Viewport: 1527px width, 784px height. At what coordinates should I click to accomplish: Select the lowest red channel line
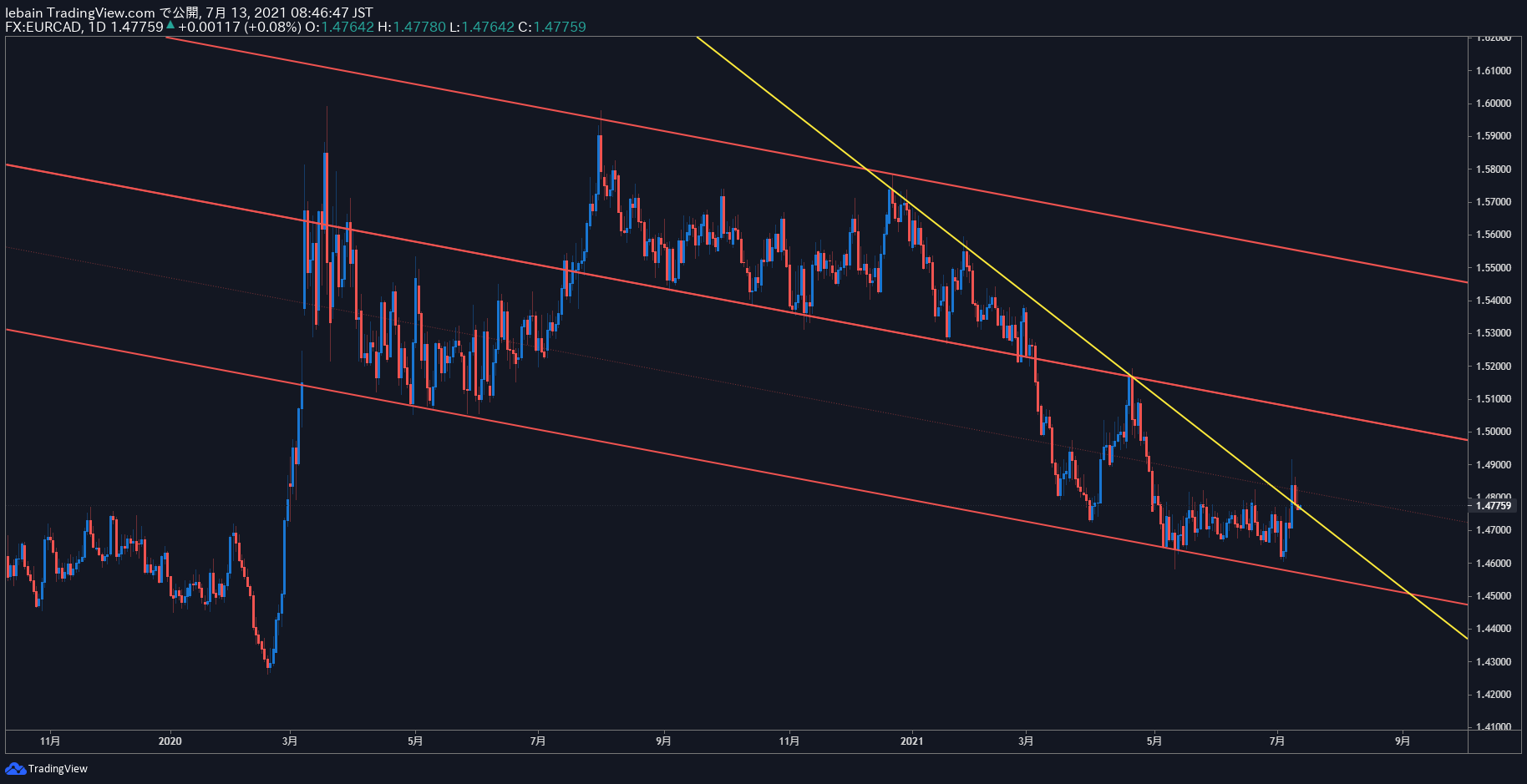click(735, 466)
